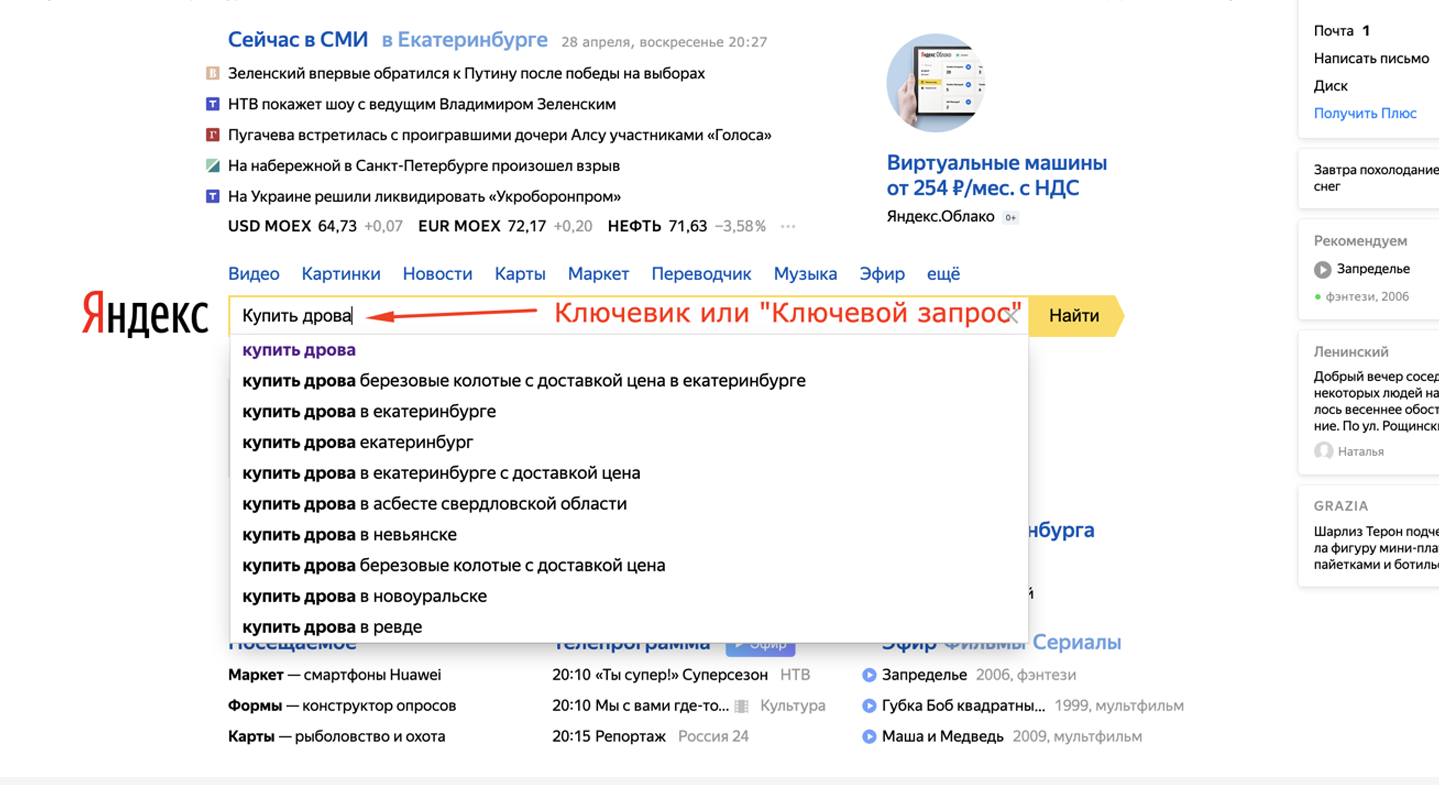Open Сейчас в СМИ news heading
The height and width of the screenshot is (785, 1439).
point(298,40)
